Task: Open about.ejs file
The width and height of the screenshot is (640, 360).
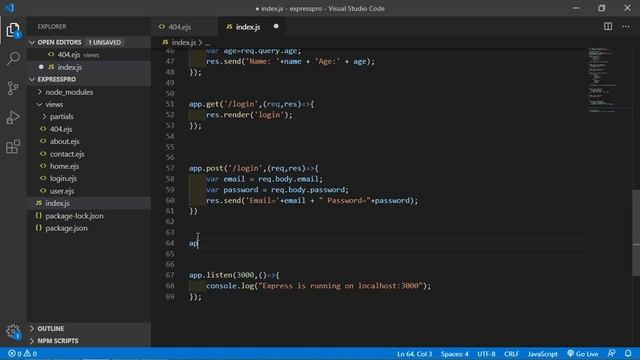Action: tap(64, 142)
